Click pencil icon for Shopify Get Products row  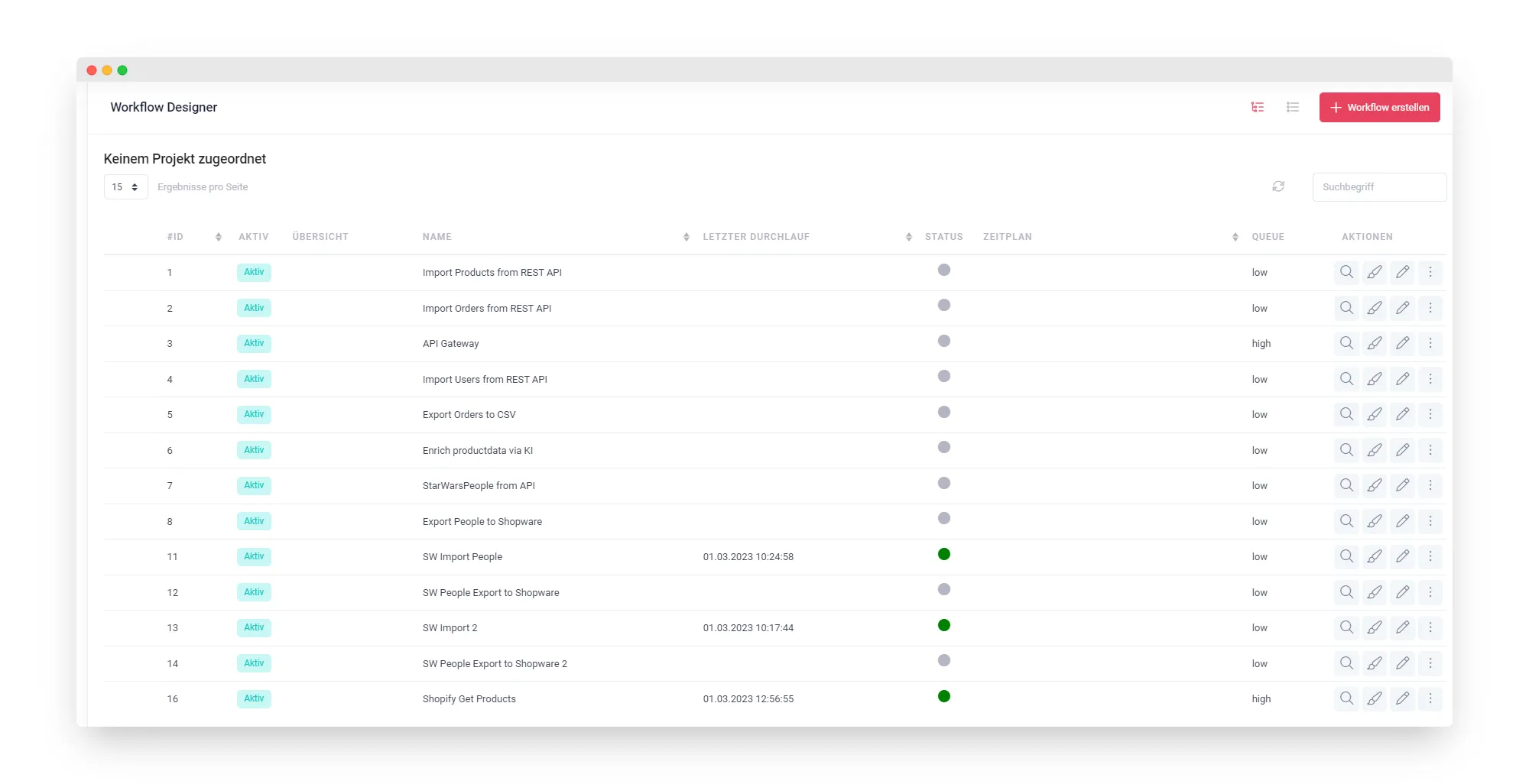coord(1402,698)
